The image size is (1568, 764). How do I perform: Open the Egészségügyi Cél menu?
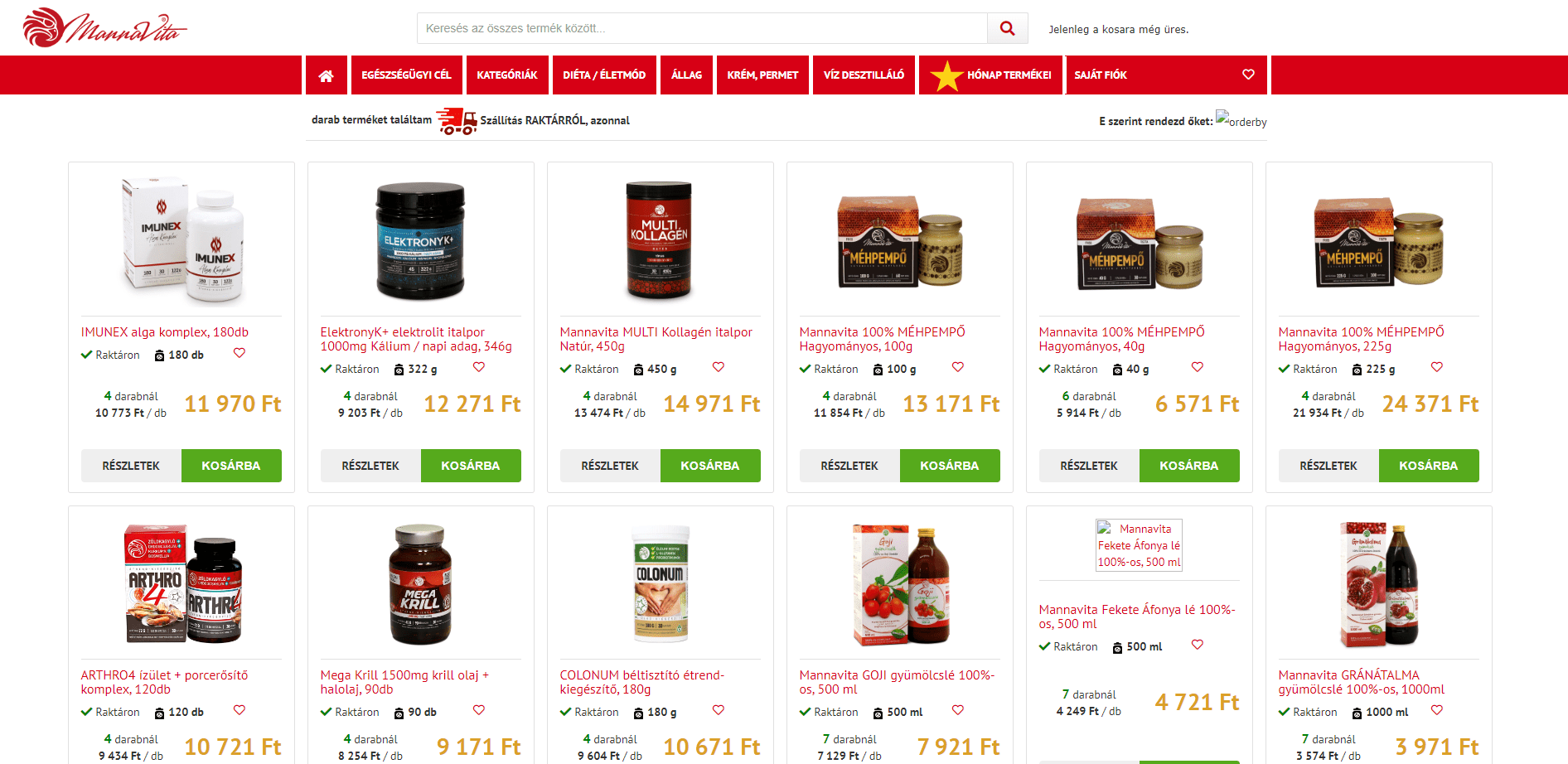point(406,75)
